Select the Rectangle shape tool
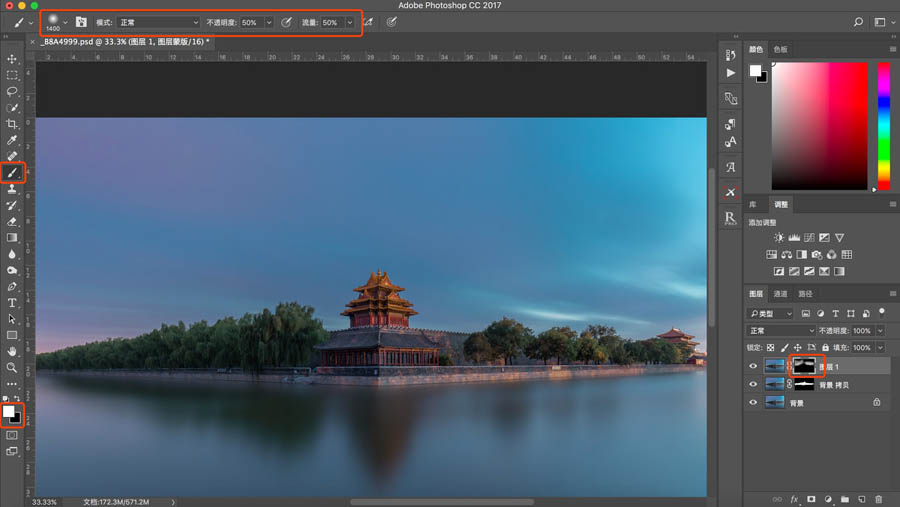The image size is (900, 507). click(x=12, y=335)
